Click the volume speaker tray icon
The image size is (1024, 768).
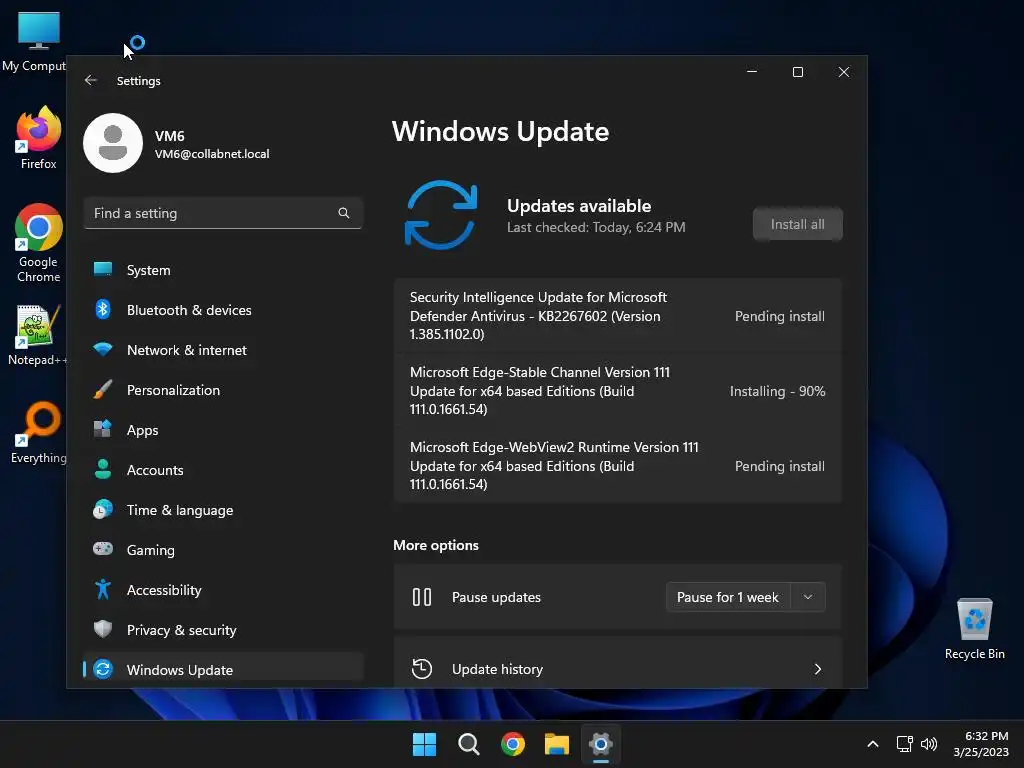click(x=929, y=744)
